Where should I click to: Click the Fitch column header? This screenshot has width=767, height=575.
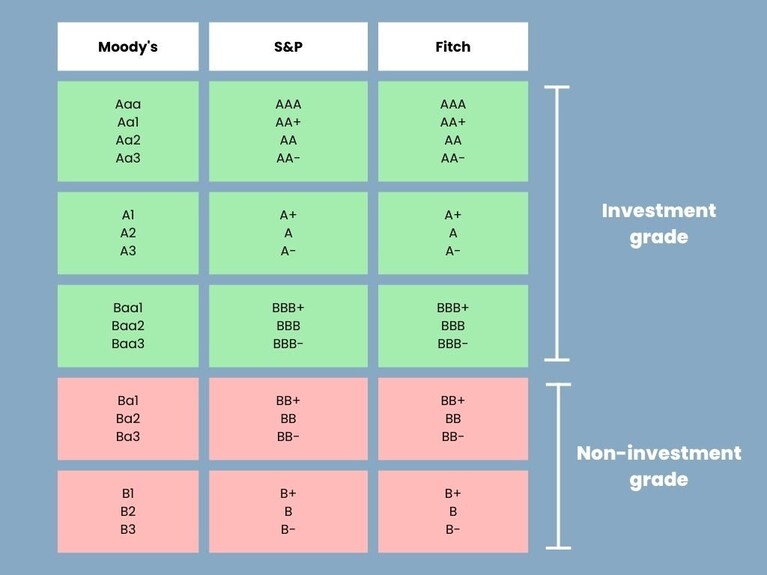(453, 46)
